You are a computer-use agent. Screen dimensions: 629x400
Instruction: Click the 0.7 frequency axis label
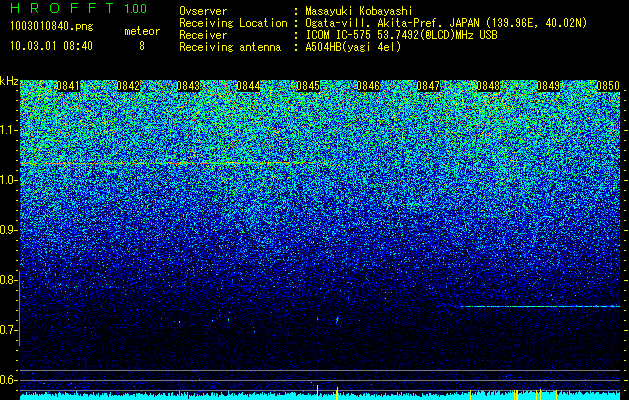[9, 330]
